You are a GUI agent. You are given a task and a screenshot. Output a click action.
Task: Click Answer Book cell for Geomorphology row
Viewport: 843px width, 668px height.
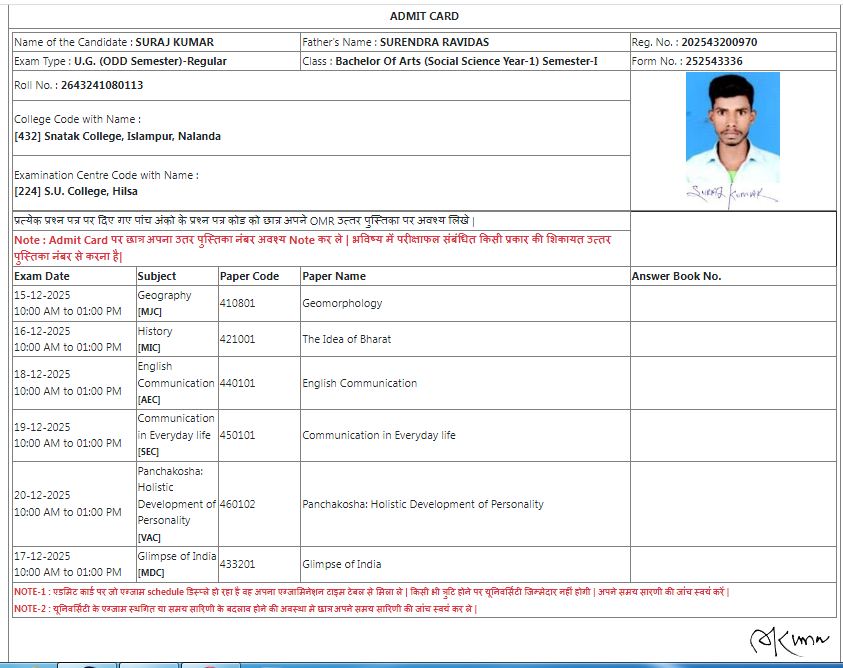coord(732,304)
